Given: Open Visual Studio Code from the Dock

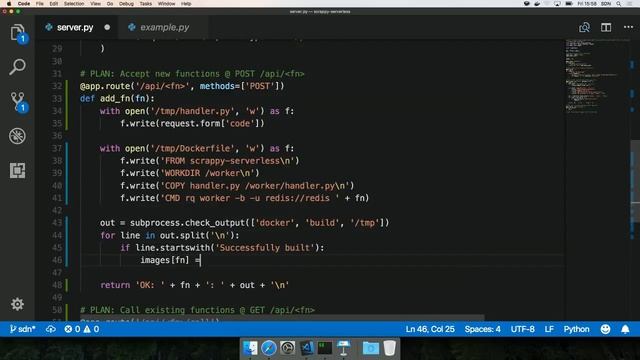Looking at the screenshot, I should click(x=307, y=348).
